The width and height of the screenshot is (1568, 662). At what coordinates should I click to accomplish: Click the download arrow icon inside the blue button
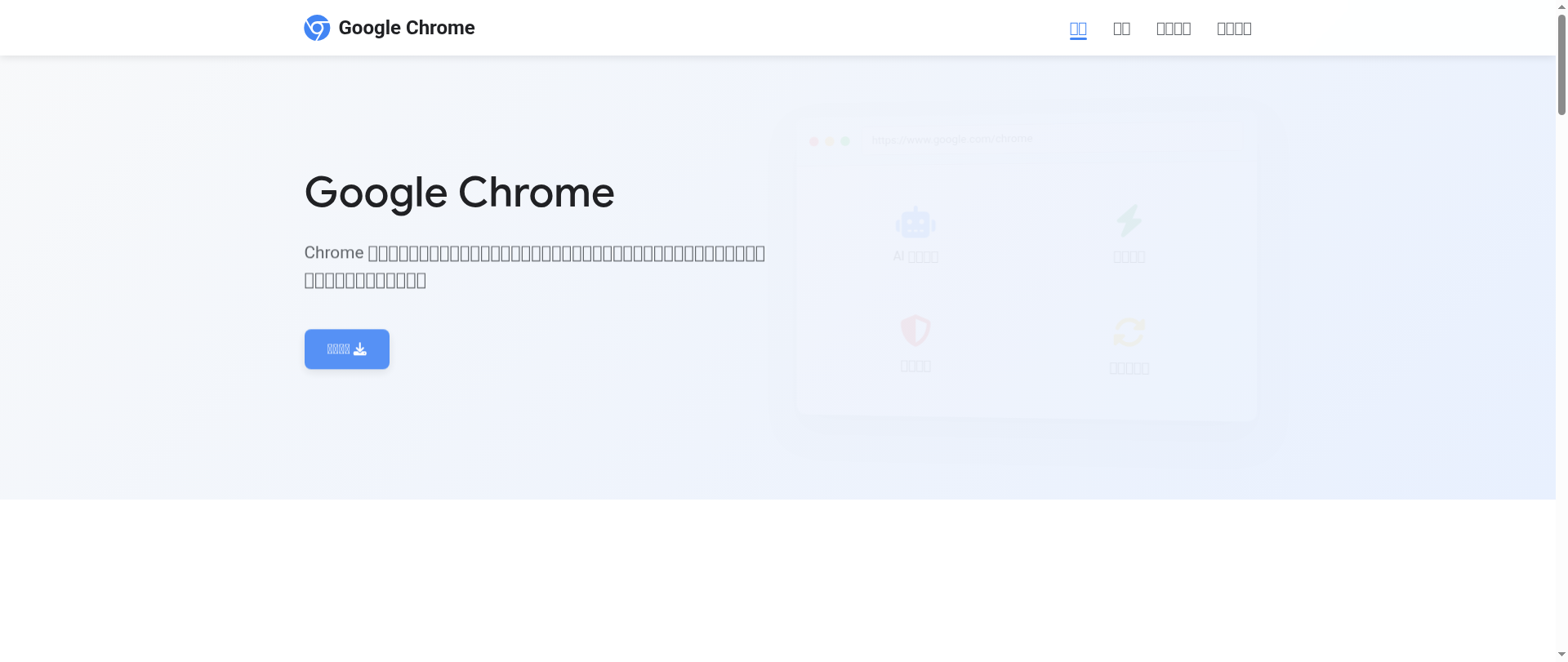359,349
